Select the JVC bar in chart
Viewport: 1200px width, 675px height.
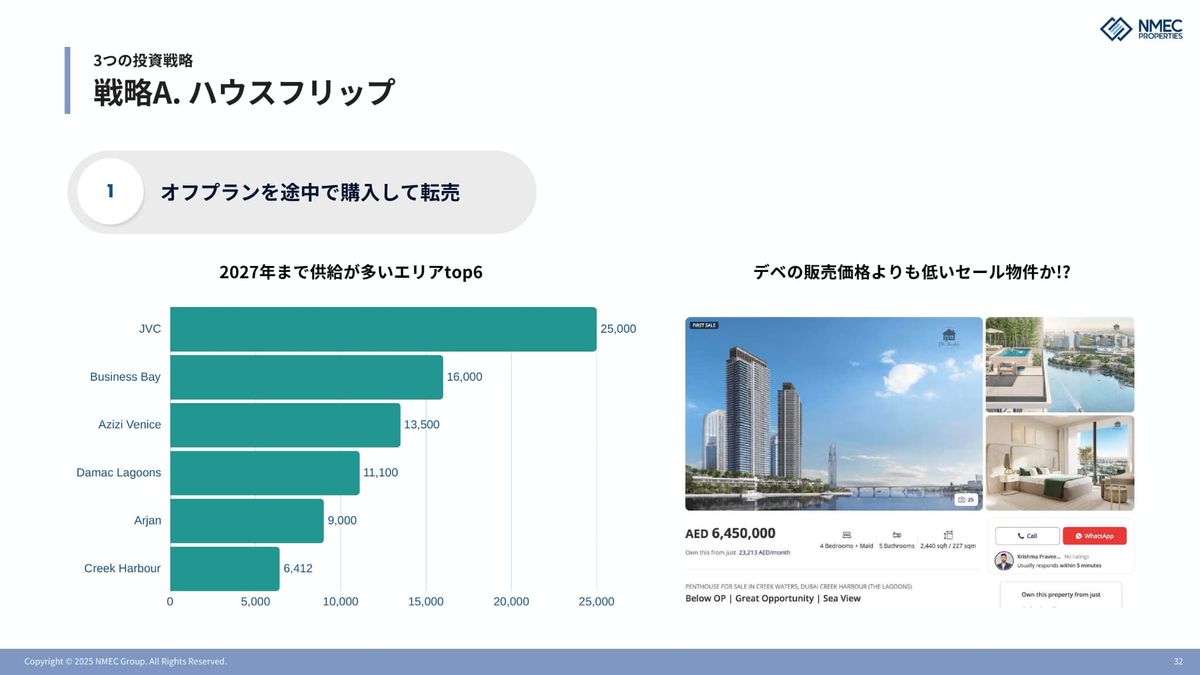pos(383,329)
